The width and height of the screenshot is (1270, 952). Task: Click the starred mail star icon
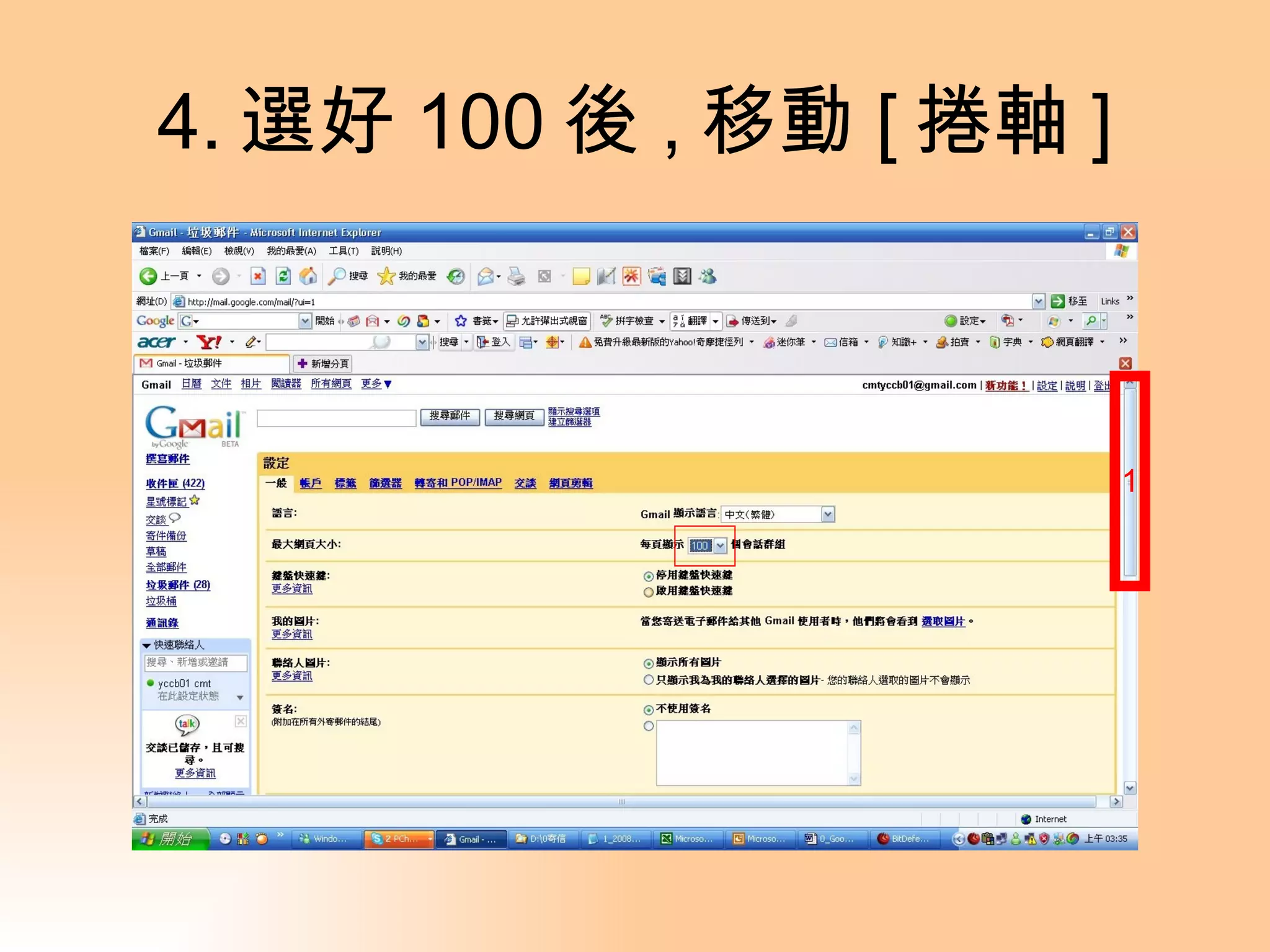click(195, 500)
